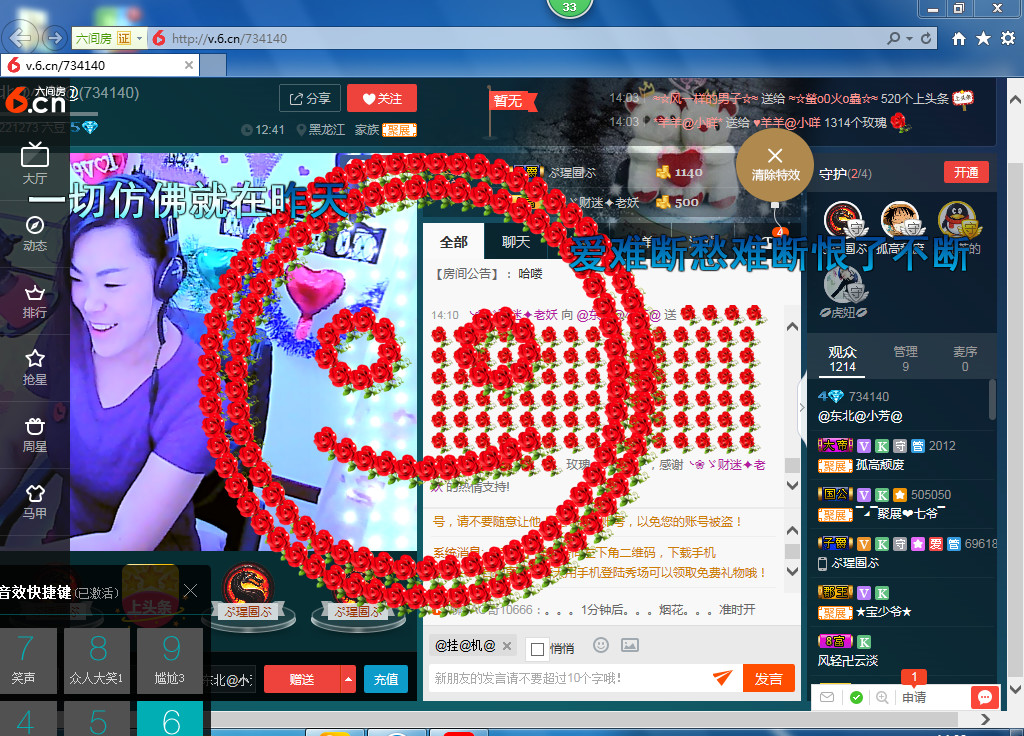Expand the address bar search dropdown arrow

[909, 39]
